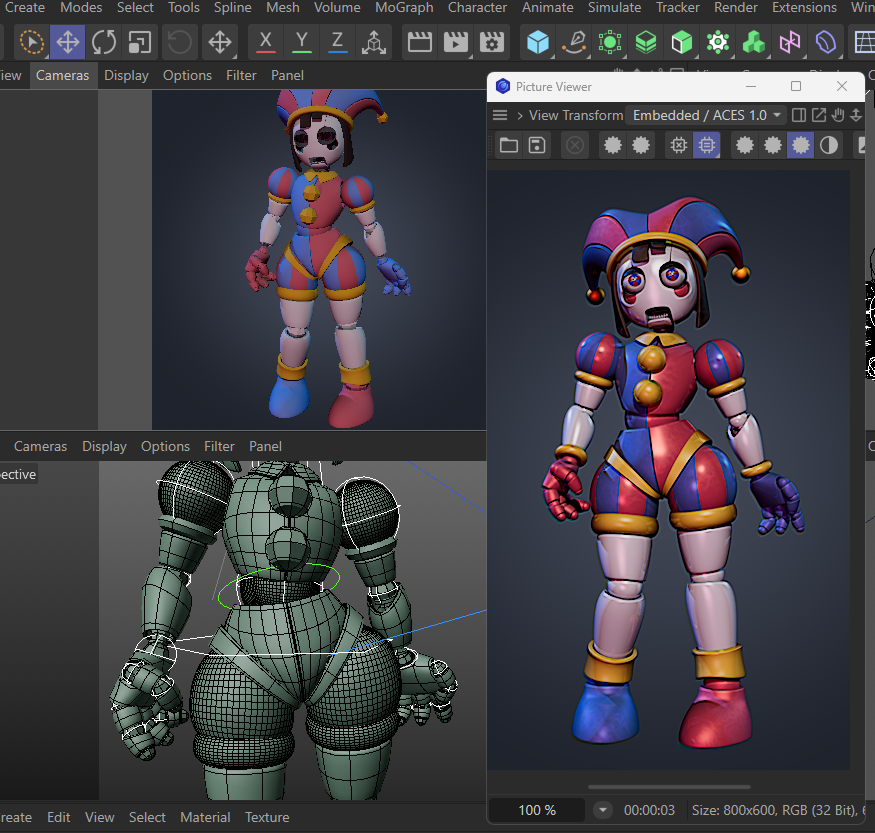Click the greyed-out reset rotation icon
Screen dimensions: 875x833
pos(179,42)
